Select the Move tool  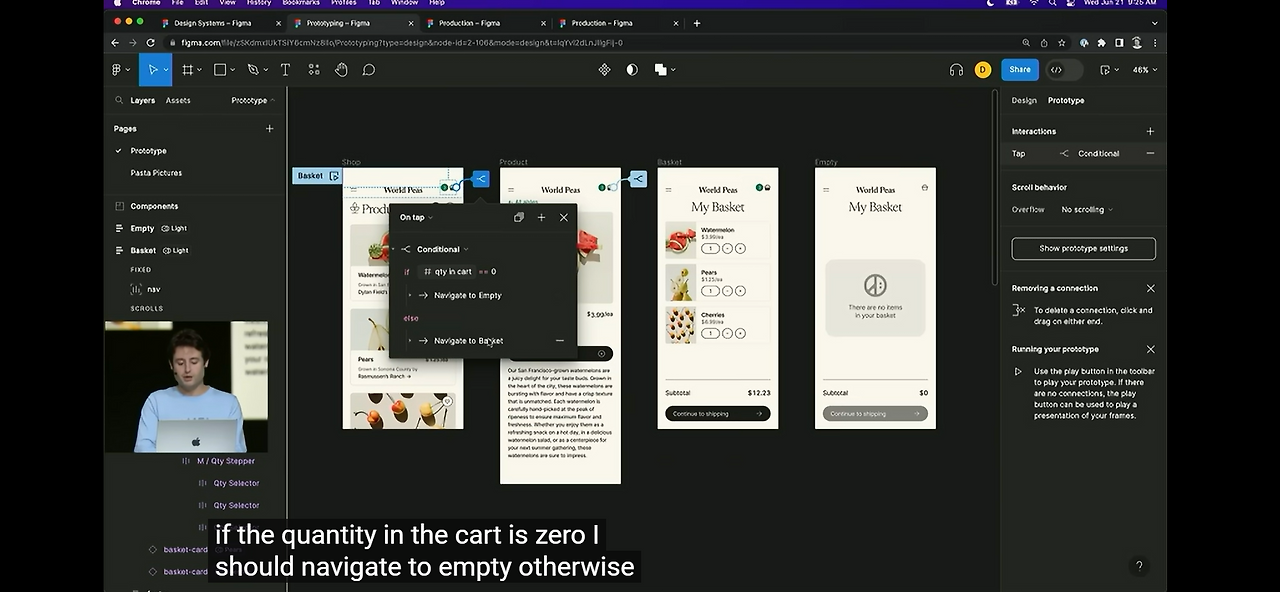click(153, 70)
